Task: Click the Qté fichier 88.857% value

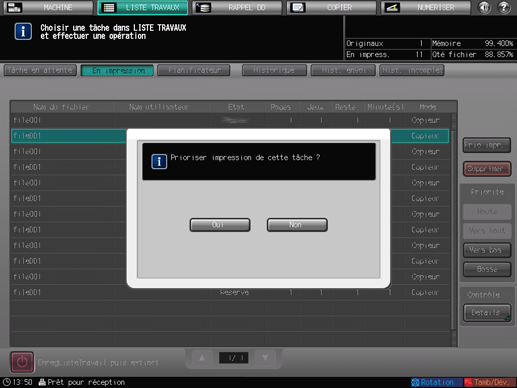Action: pos(499,55)
